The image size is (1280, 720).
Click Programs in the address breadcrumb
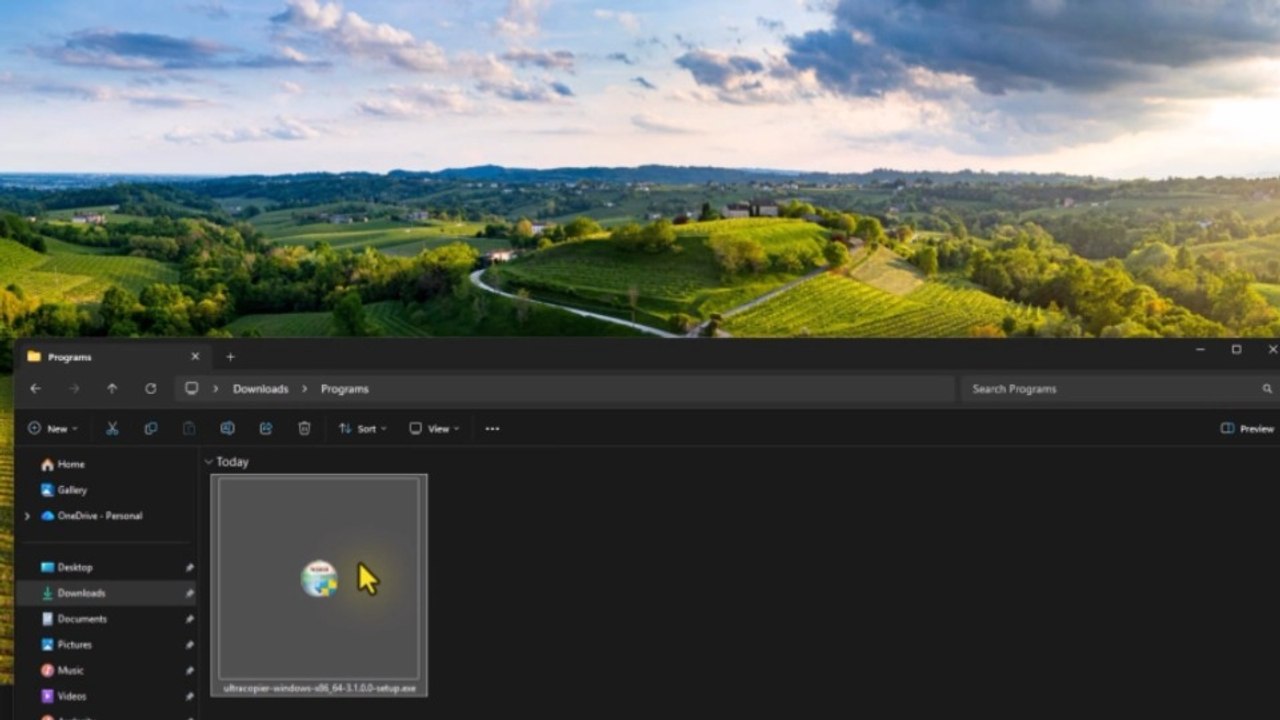click(345, 389)
